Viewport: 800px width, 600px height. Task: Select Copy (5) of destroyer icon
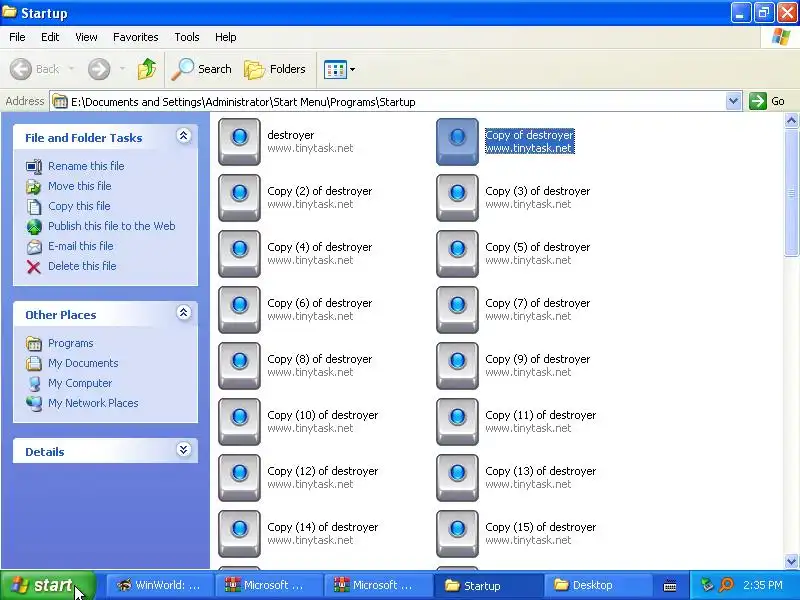(457, 254)
